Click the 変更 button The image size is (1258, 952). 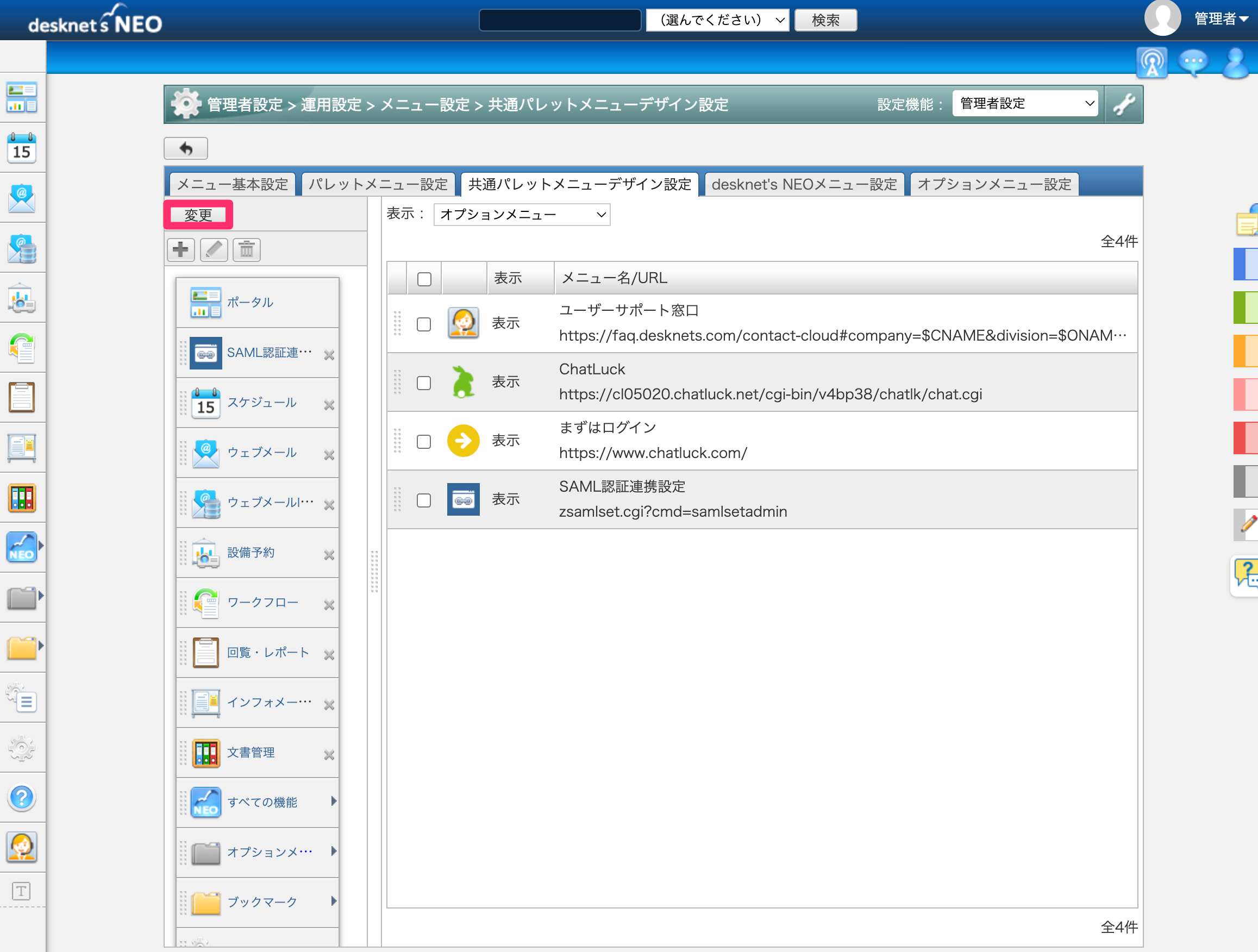(198, 215)
